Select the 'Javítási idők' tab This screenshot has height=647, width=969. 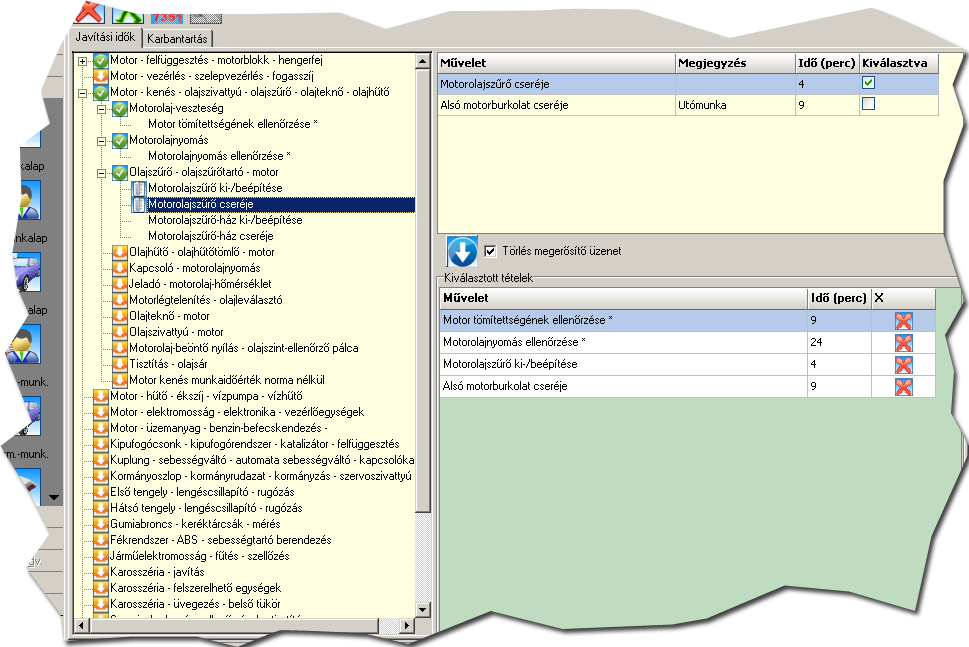(x=106, y=38)
